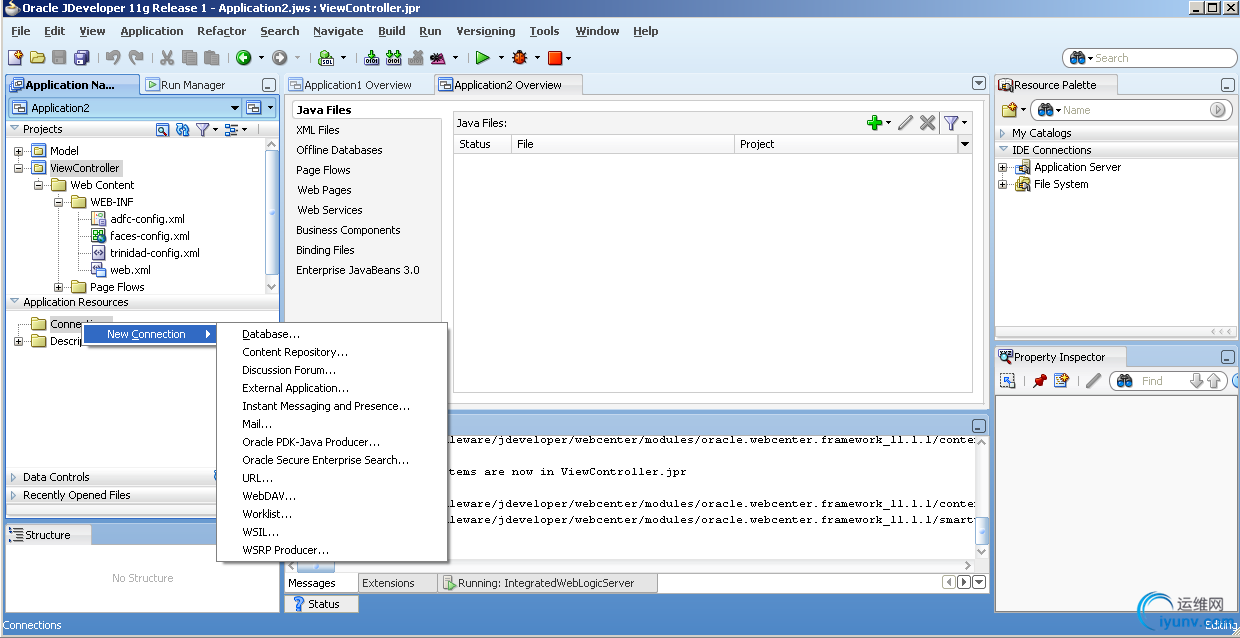This screenshot has width=1240, height=638.
Task: Open the Versioning menu
Action: [x=486, y=31]
